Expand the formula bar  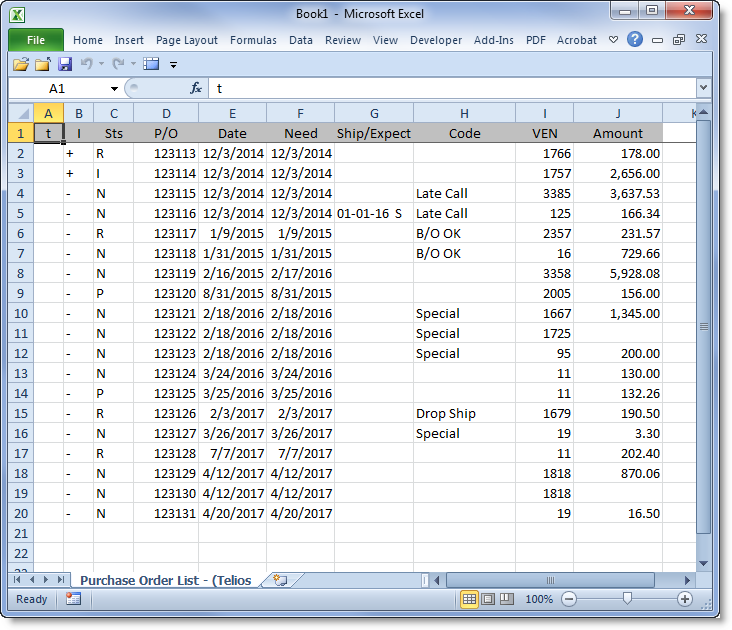pyautogui.click(x=703, y=89)
